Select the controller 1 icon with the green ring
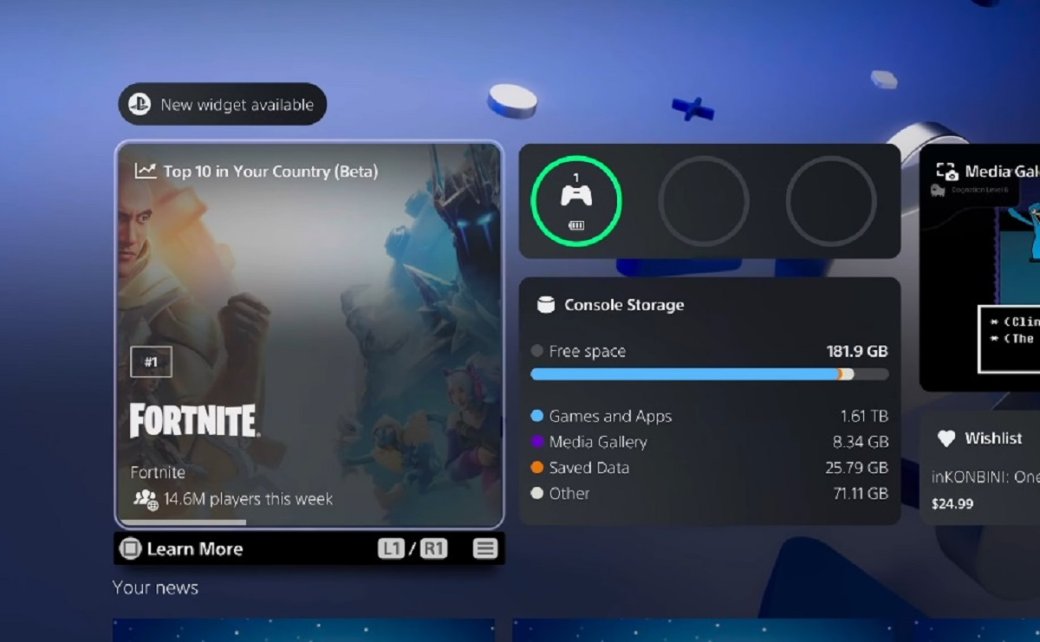This screenshot has height=642, width=1040. tap(576, 201)
